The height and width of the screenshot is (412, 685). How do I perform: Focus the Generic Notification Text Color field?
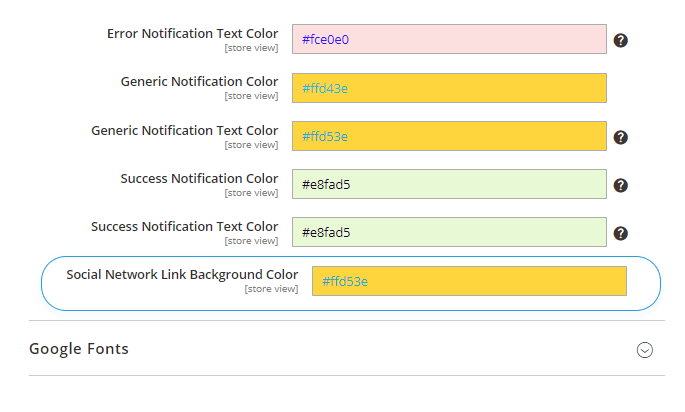(449, 136)
